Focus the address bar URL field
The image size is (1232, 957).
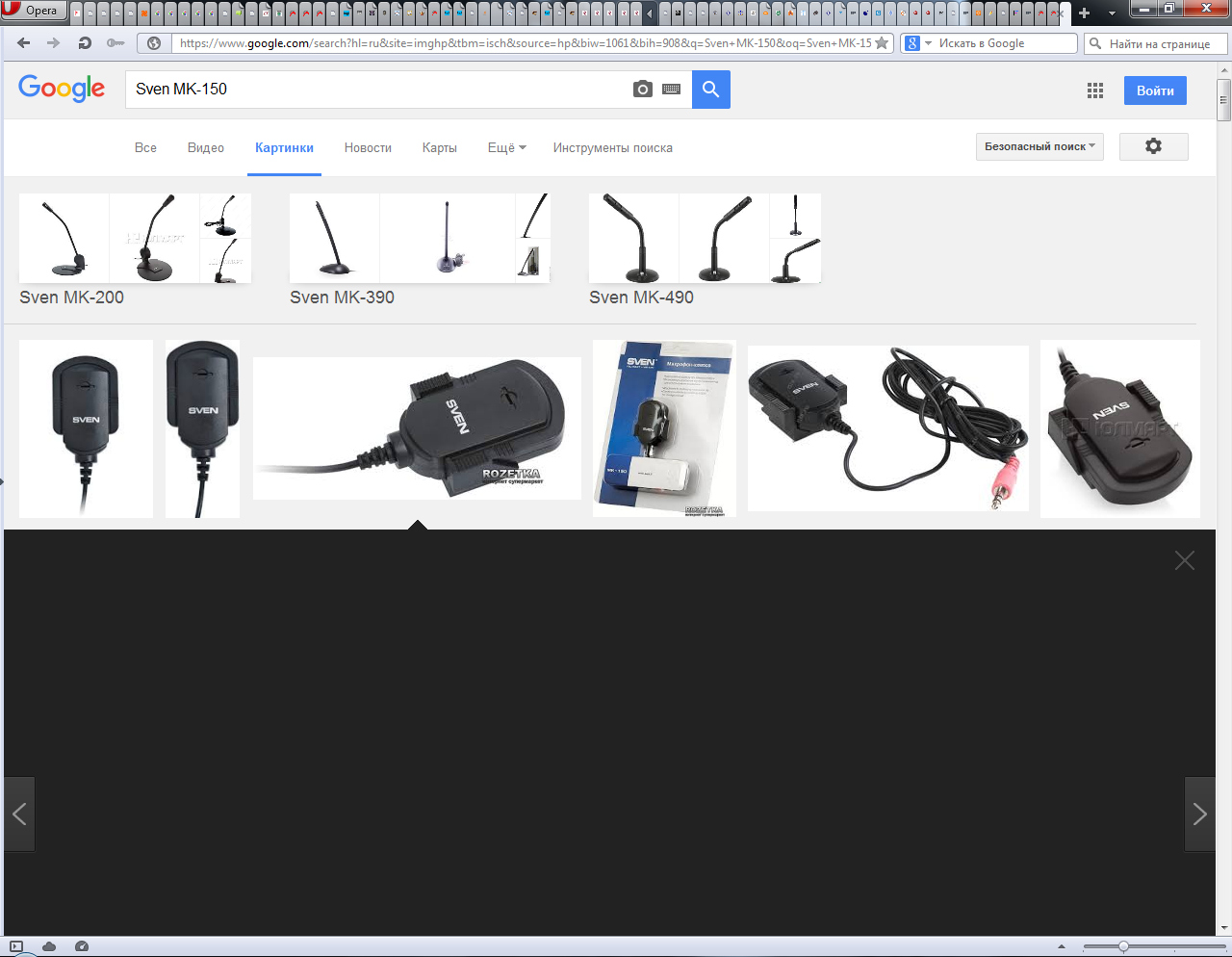tap(525, 43)
